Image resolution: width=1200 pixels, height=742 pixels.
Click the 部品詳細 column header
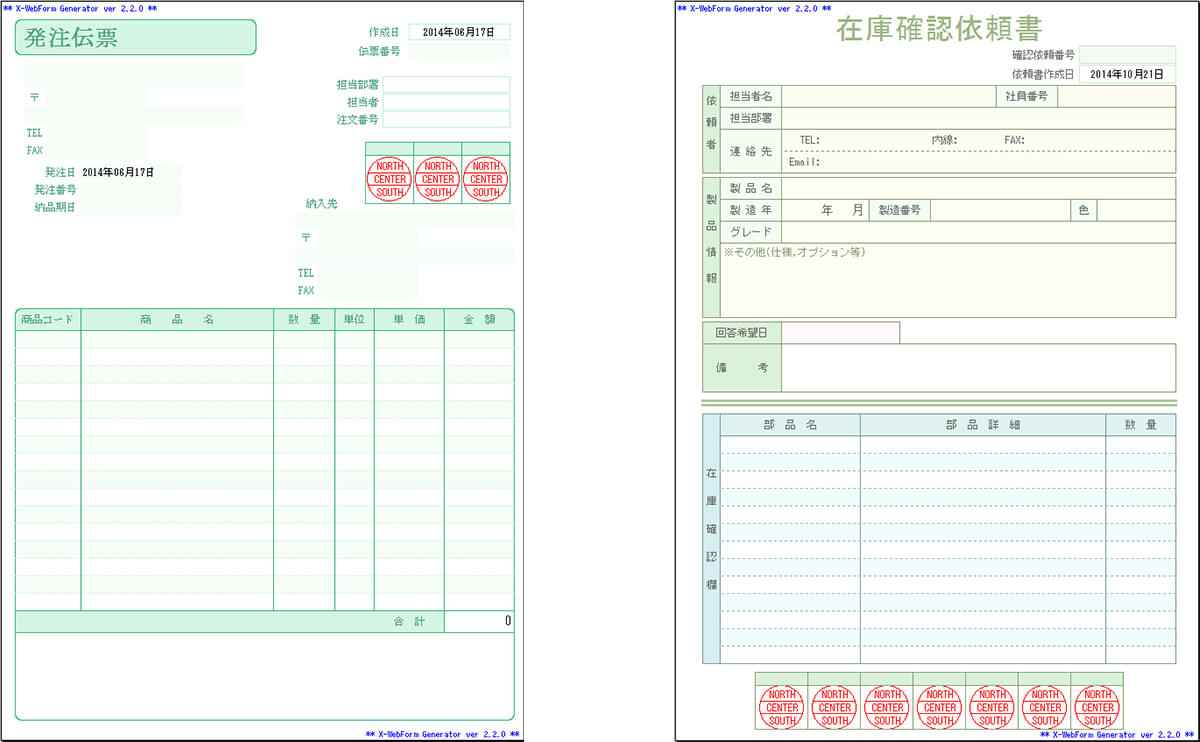point(983,425)
